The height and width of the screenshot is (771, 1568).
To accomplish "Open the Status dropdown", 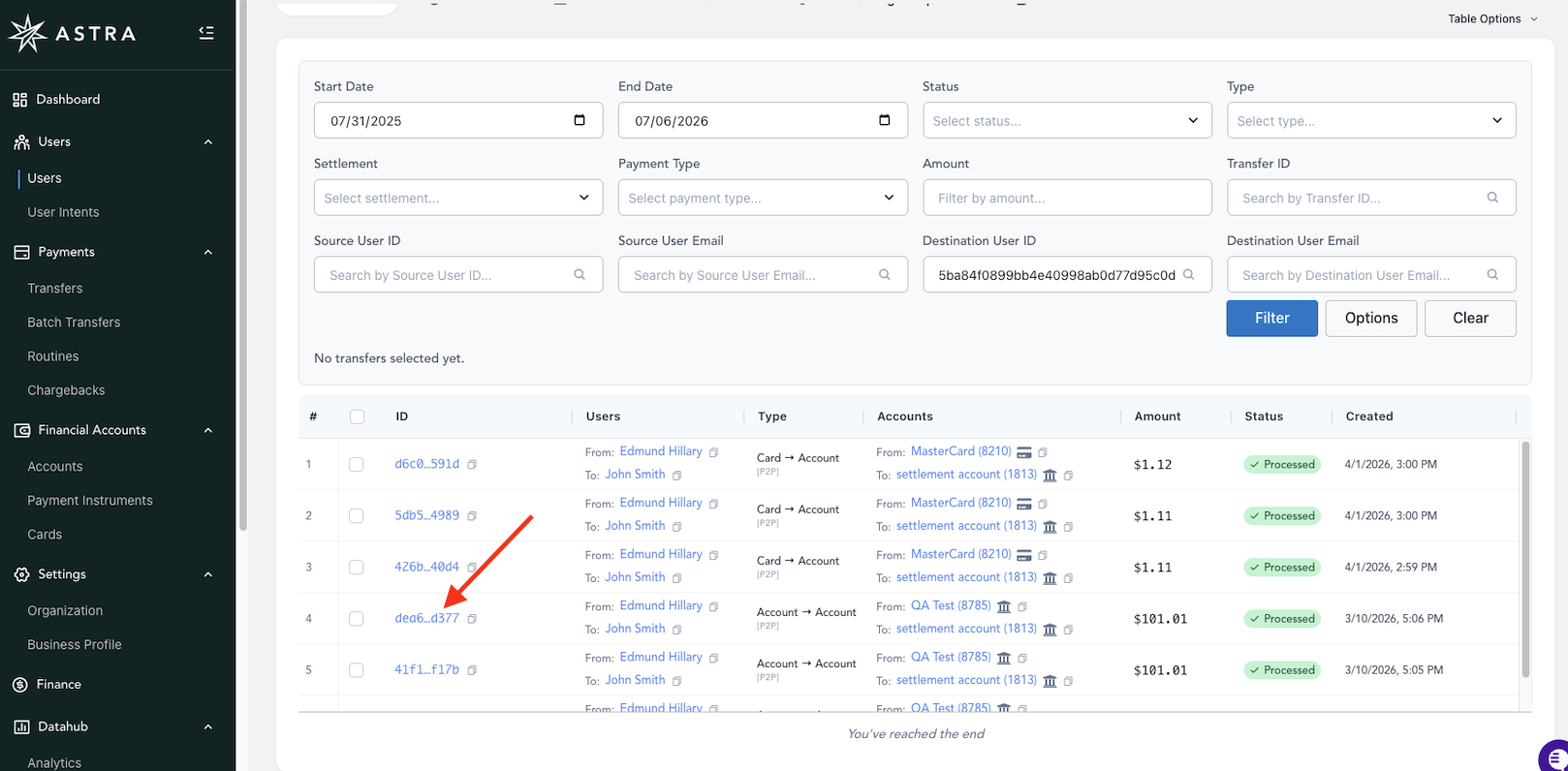I will (1067, 120).
